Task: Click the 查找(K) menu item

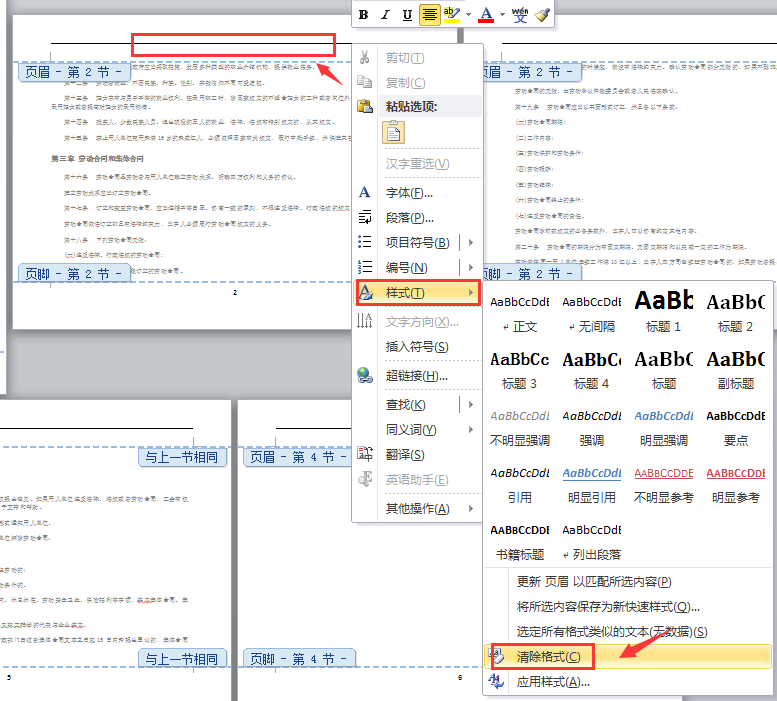Action: (405, 405)
